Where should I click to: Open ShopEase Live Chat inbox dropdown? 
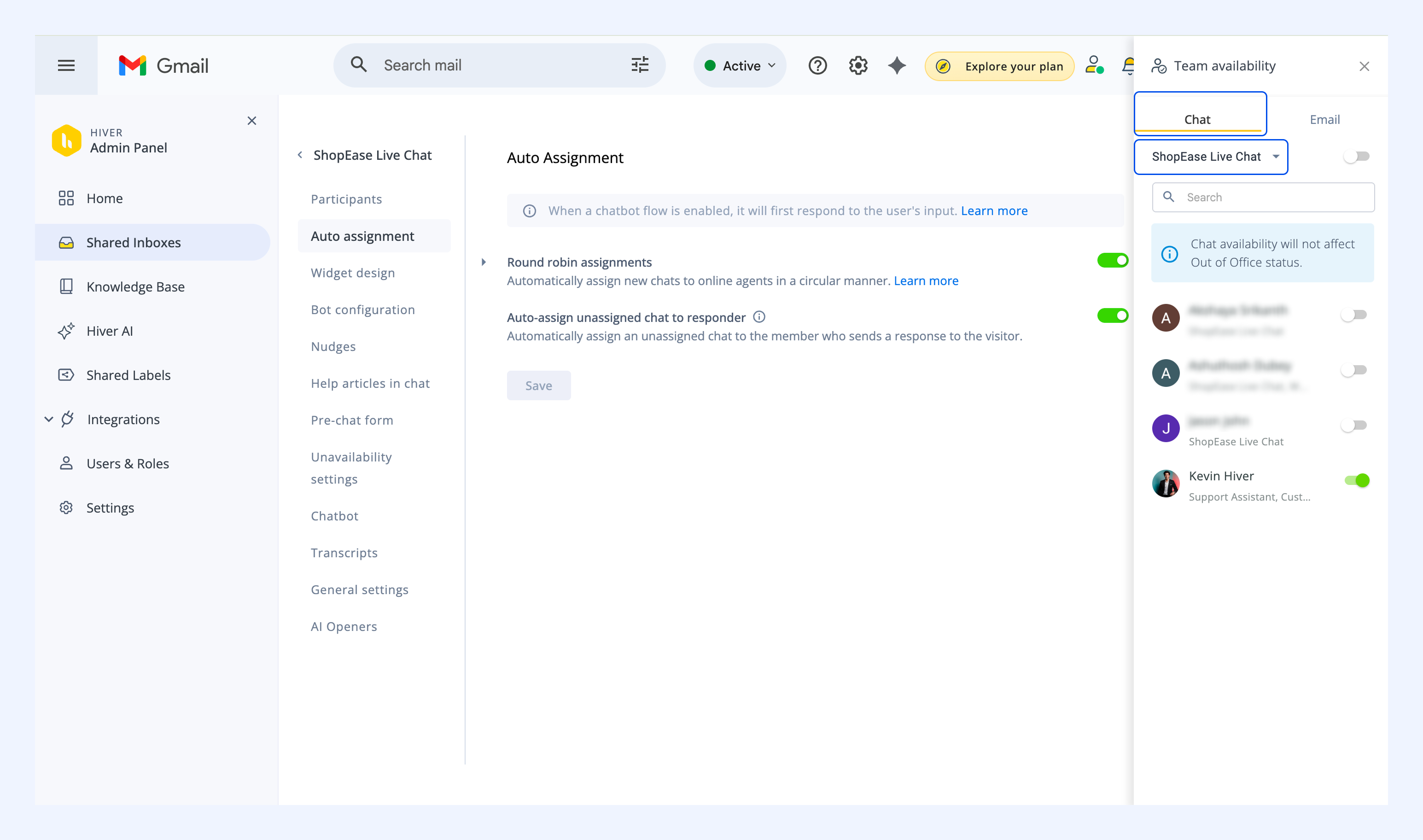(1211, 157)
